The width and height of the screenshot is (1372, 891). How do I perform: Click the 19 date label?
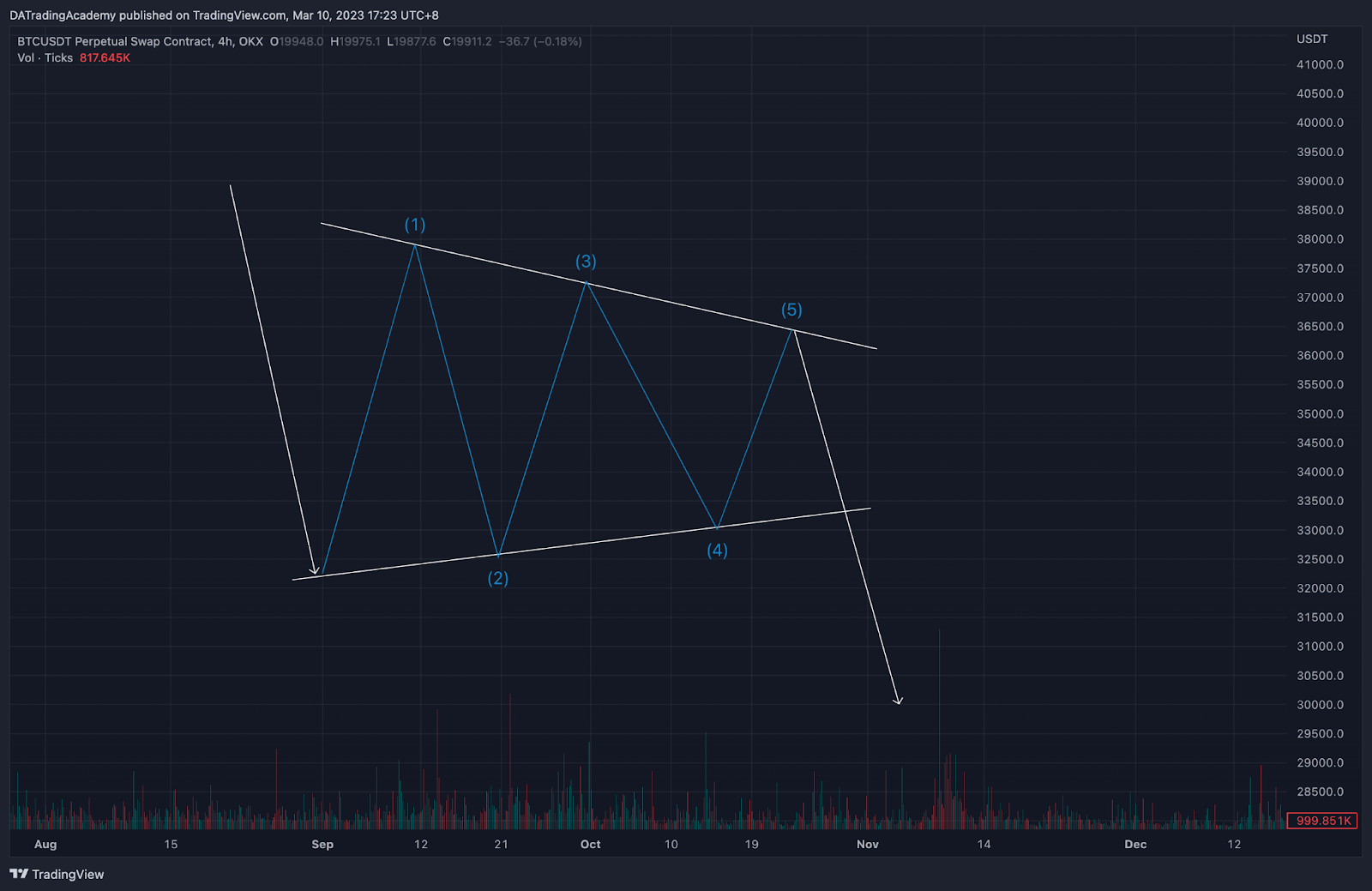click(751, 845)
